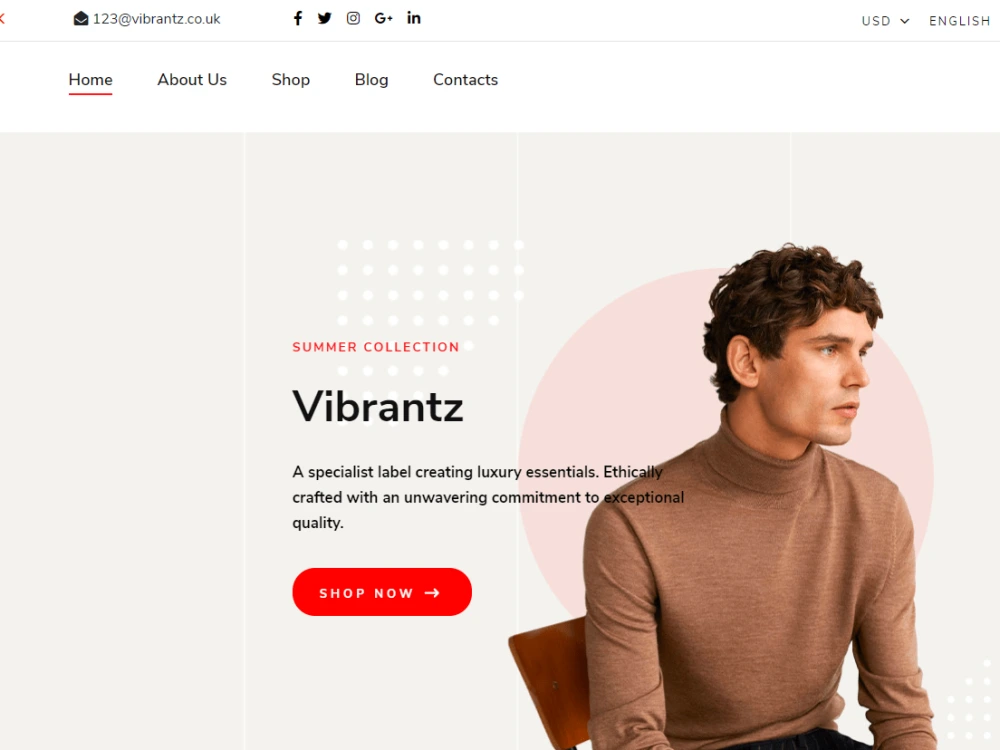Image resolution: width=1000 pixels, height=750 pixels.
Task: Open the Twitter bird icon
Action: 325,18
